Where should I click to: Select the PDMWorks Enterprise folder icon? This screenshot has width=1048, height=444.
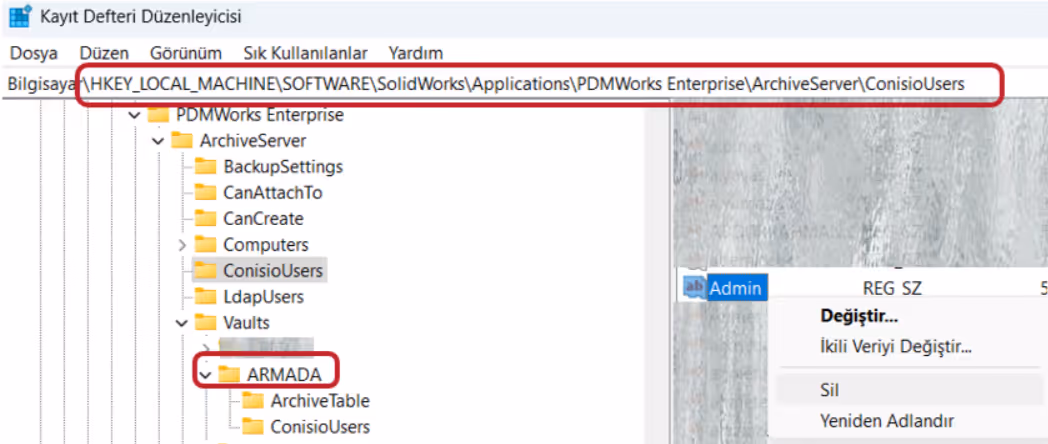[x=158, y=115]
